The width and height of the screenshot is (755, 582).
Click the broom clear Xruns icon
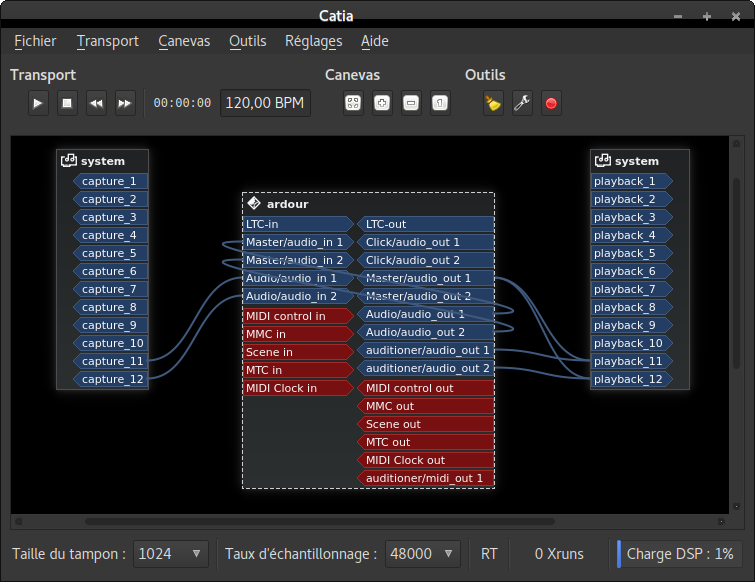(x=492, y=103)
